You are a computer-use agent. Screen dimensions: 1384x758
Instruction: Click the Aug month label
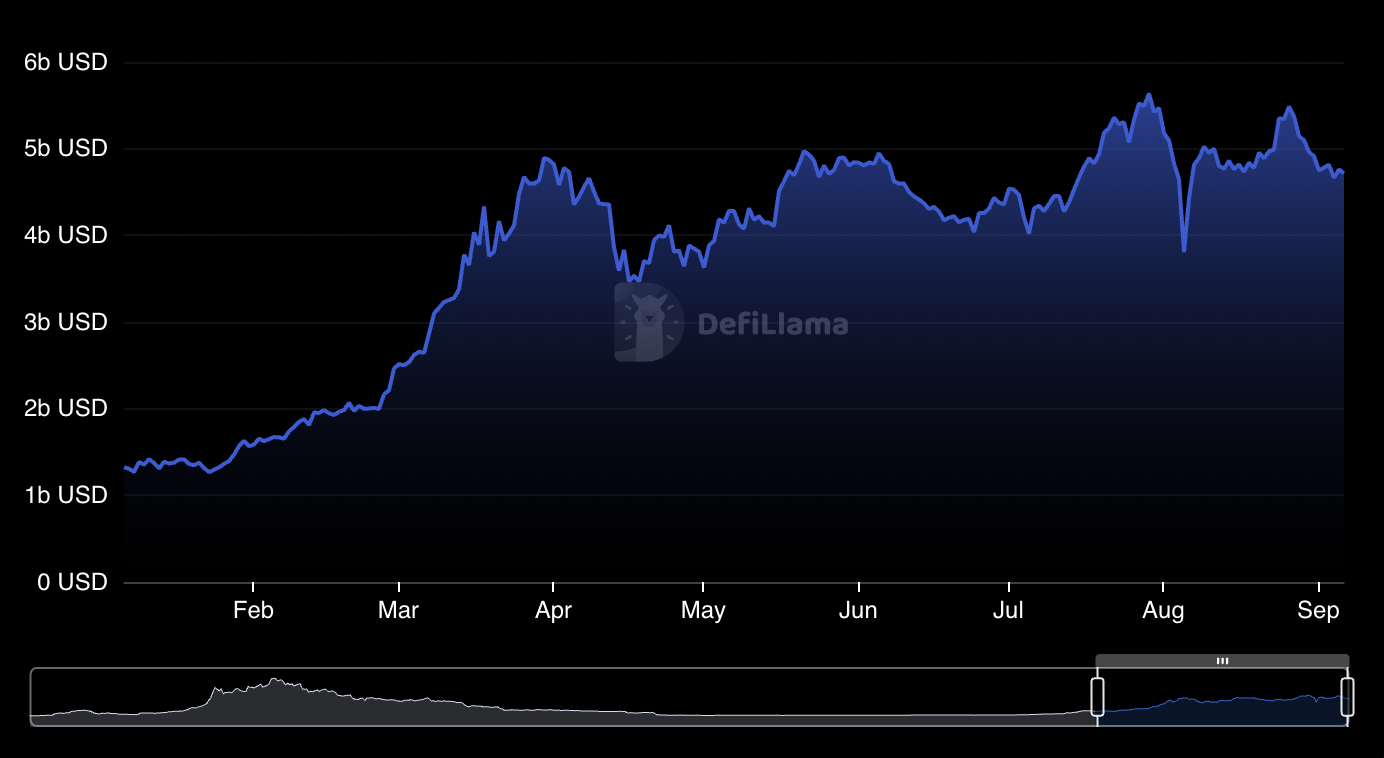1163,611
